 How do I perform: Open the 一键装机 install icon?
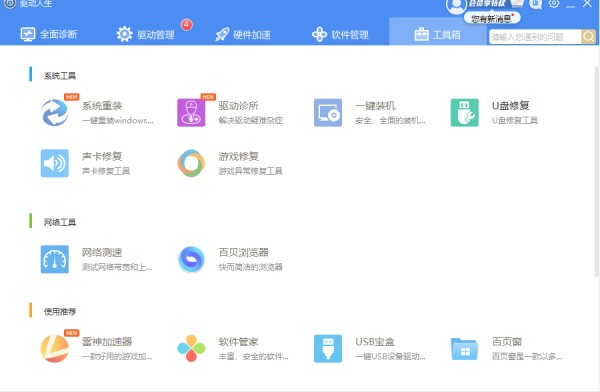click(x=328, y=113)
